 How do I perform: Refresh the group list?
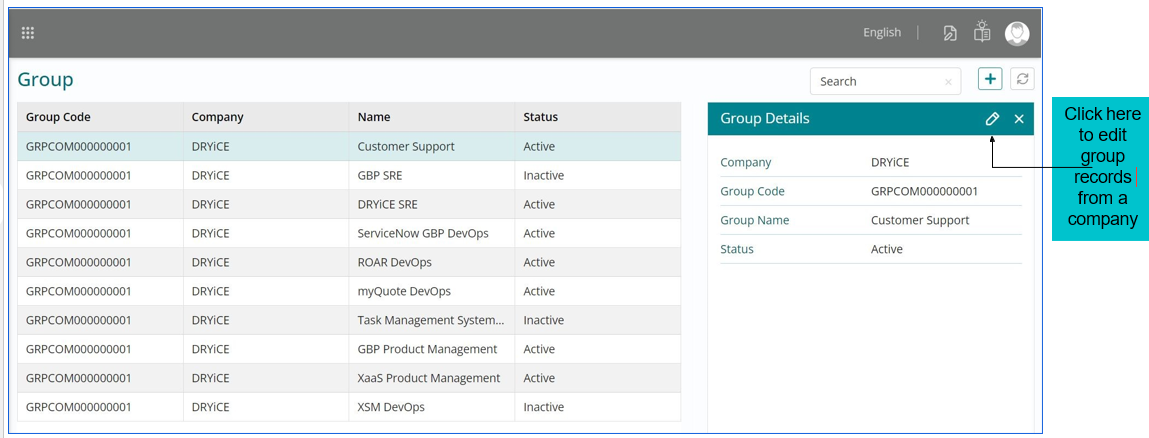click(1022, 79)
